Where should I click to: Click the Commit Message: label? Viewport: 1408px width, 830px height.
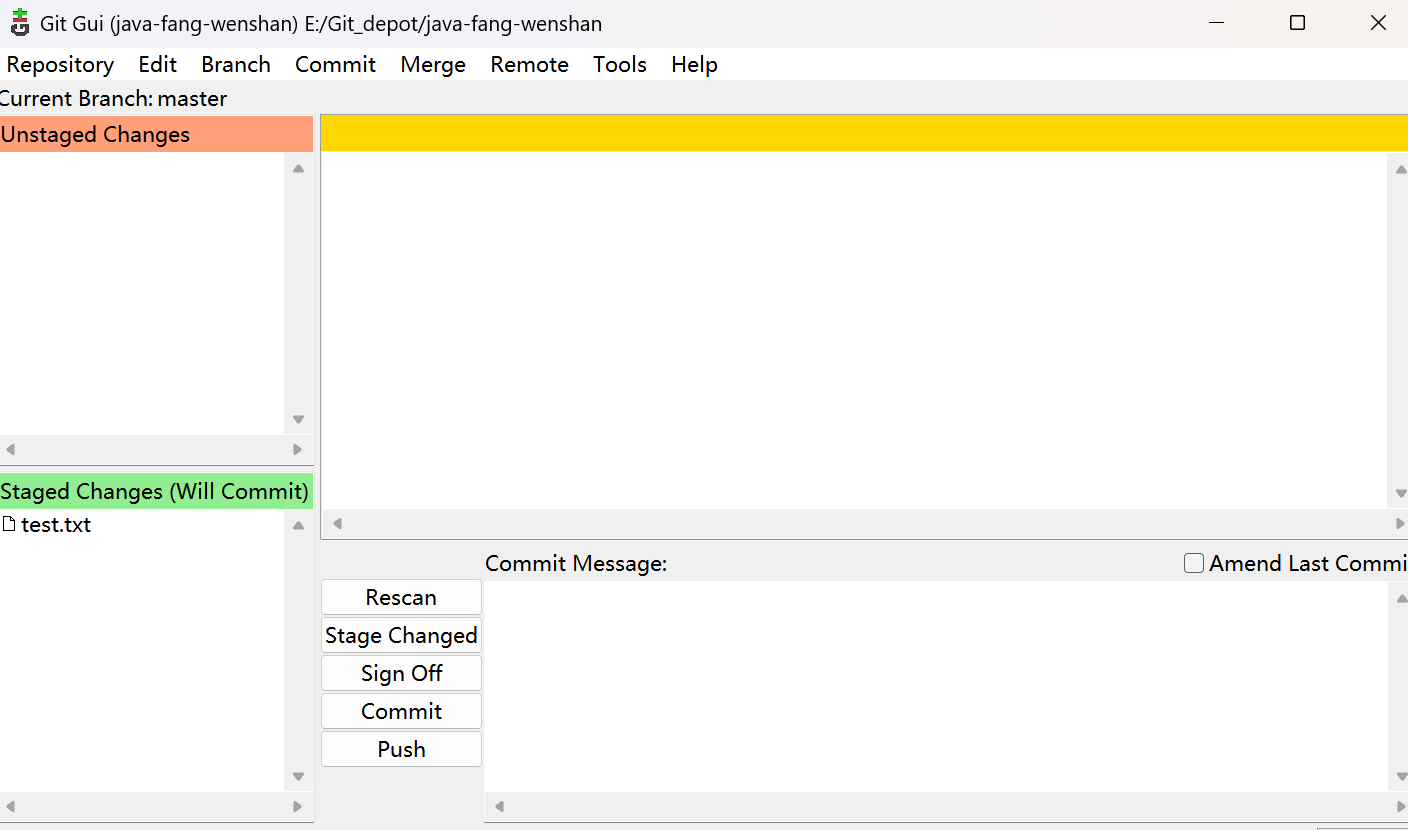pyautogui.click(x=576, y=563)
